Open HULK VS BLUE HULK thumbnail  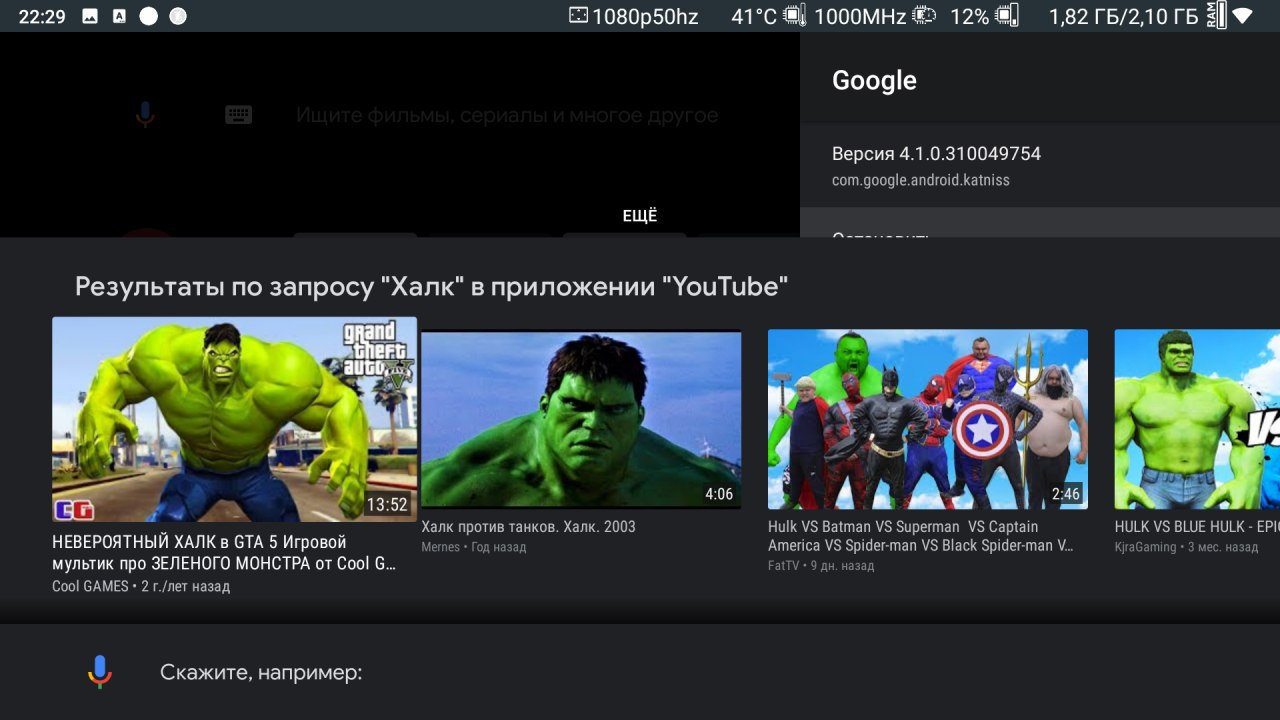coord(1197,420)
